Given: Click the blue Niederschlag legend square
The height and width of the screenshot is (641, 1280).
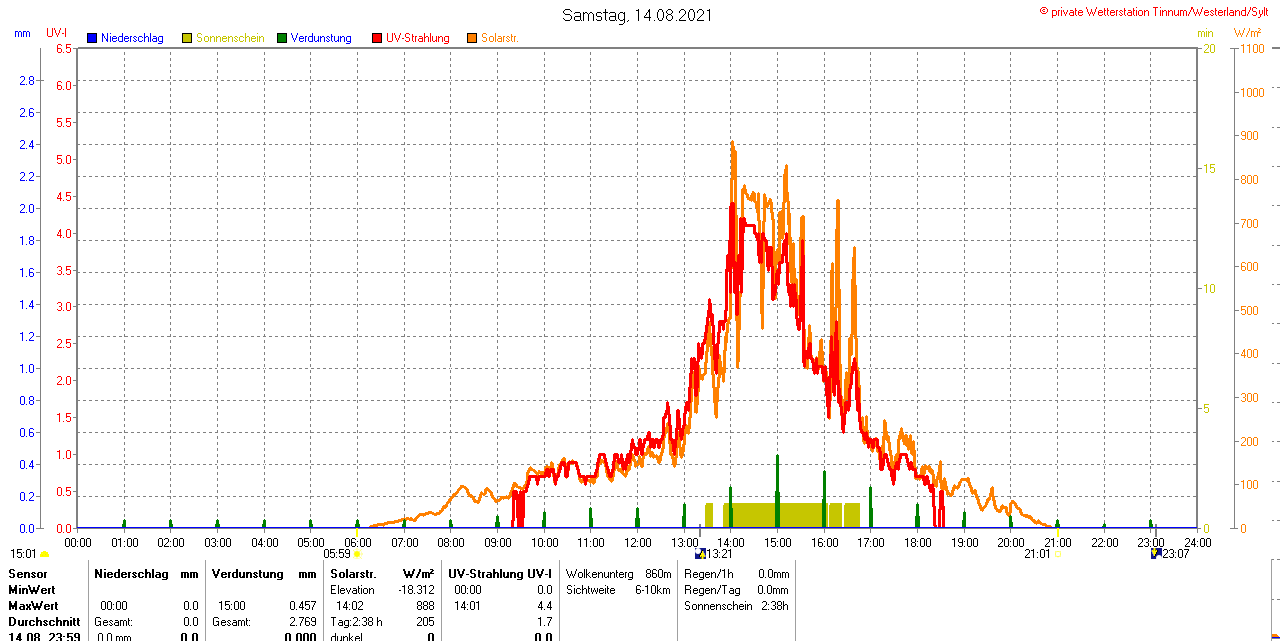Looking at the screenshot, I should (92, 38).
